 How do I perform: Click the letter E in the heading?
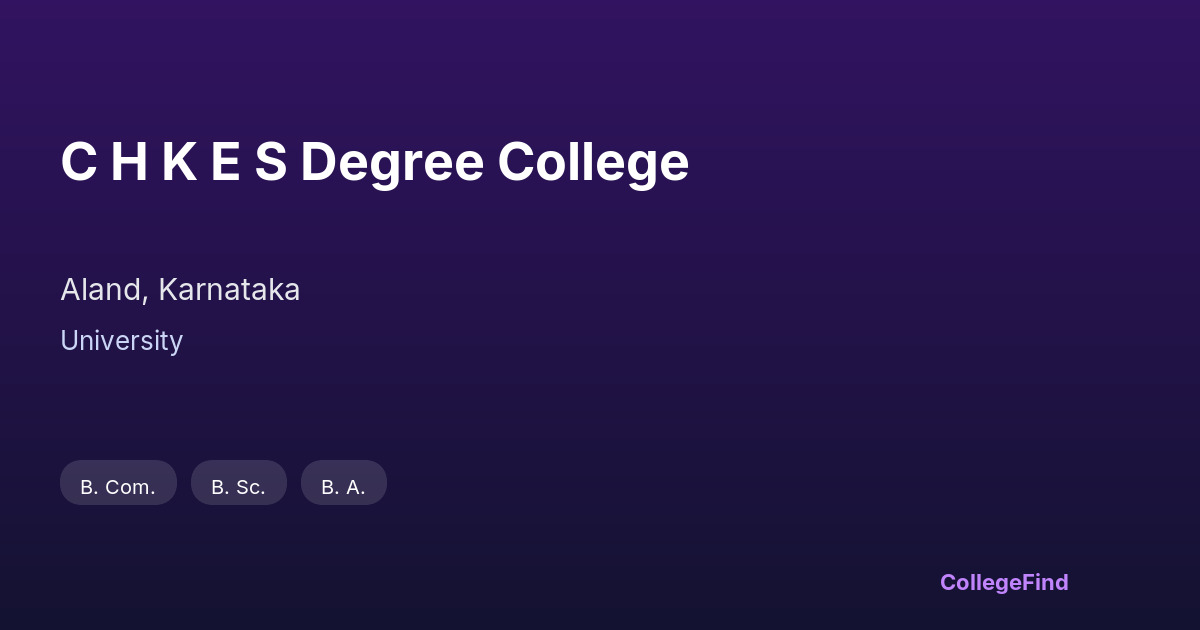coord(225,162)
